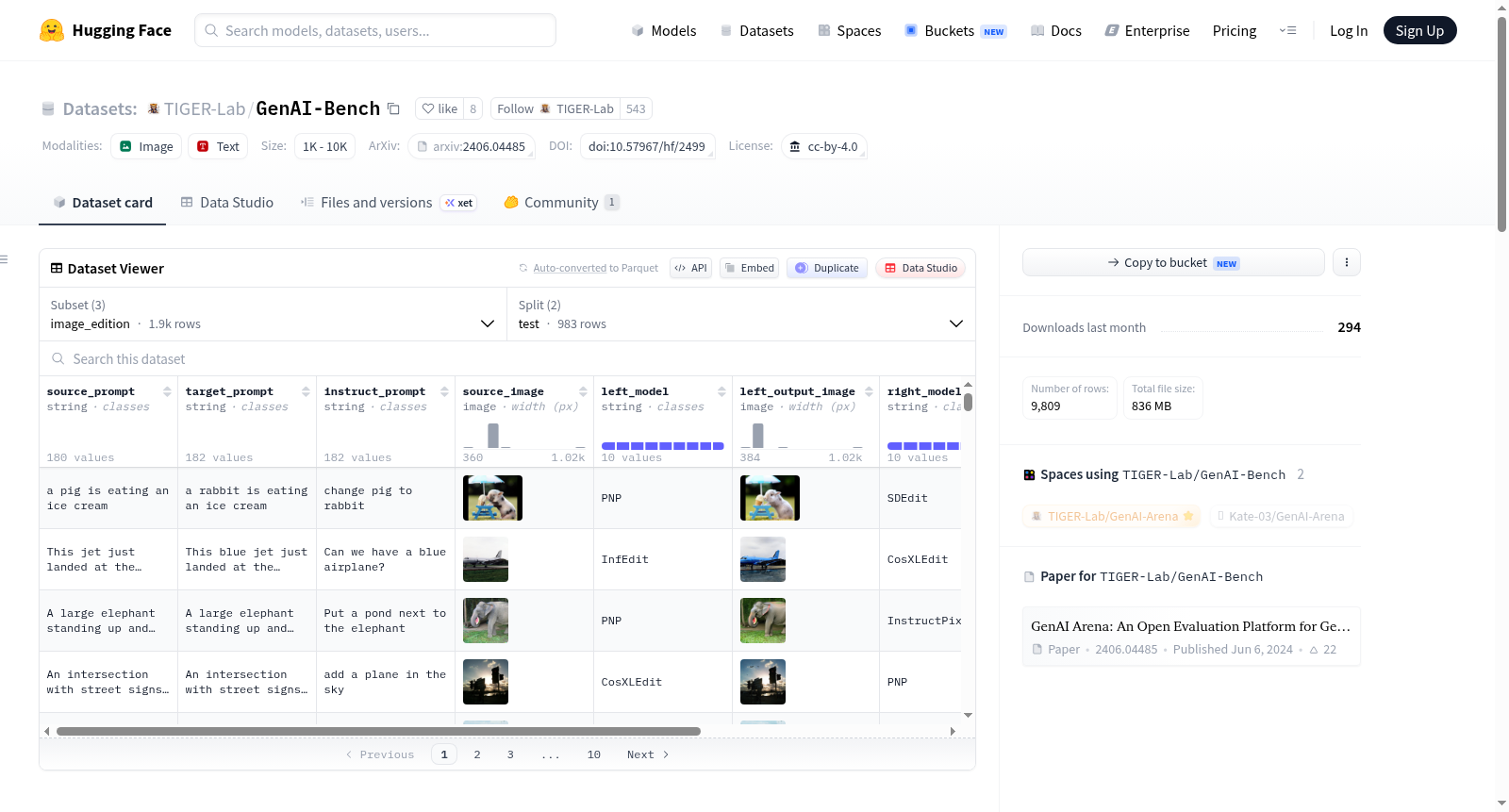Viewport: 1509px width, 812px height.
Task: Open the Spaces page
Action: pos(849,30)
